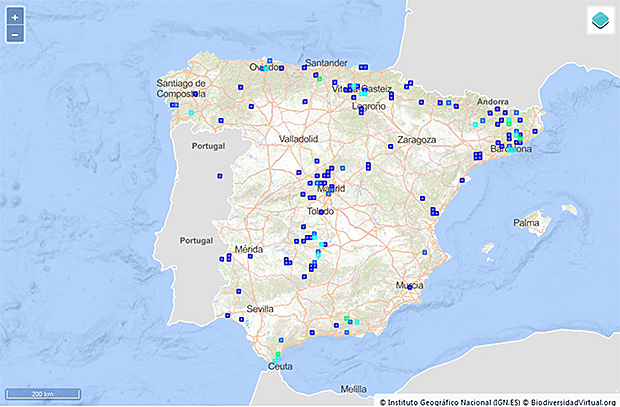The height and width of the screenshot is (407, 620).
Task: Click the zoom out minus button
Action: point(15,35)
